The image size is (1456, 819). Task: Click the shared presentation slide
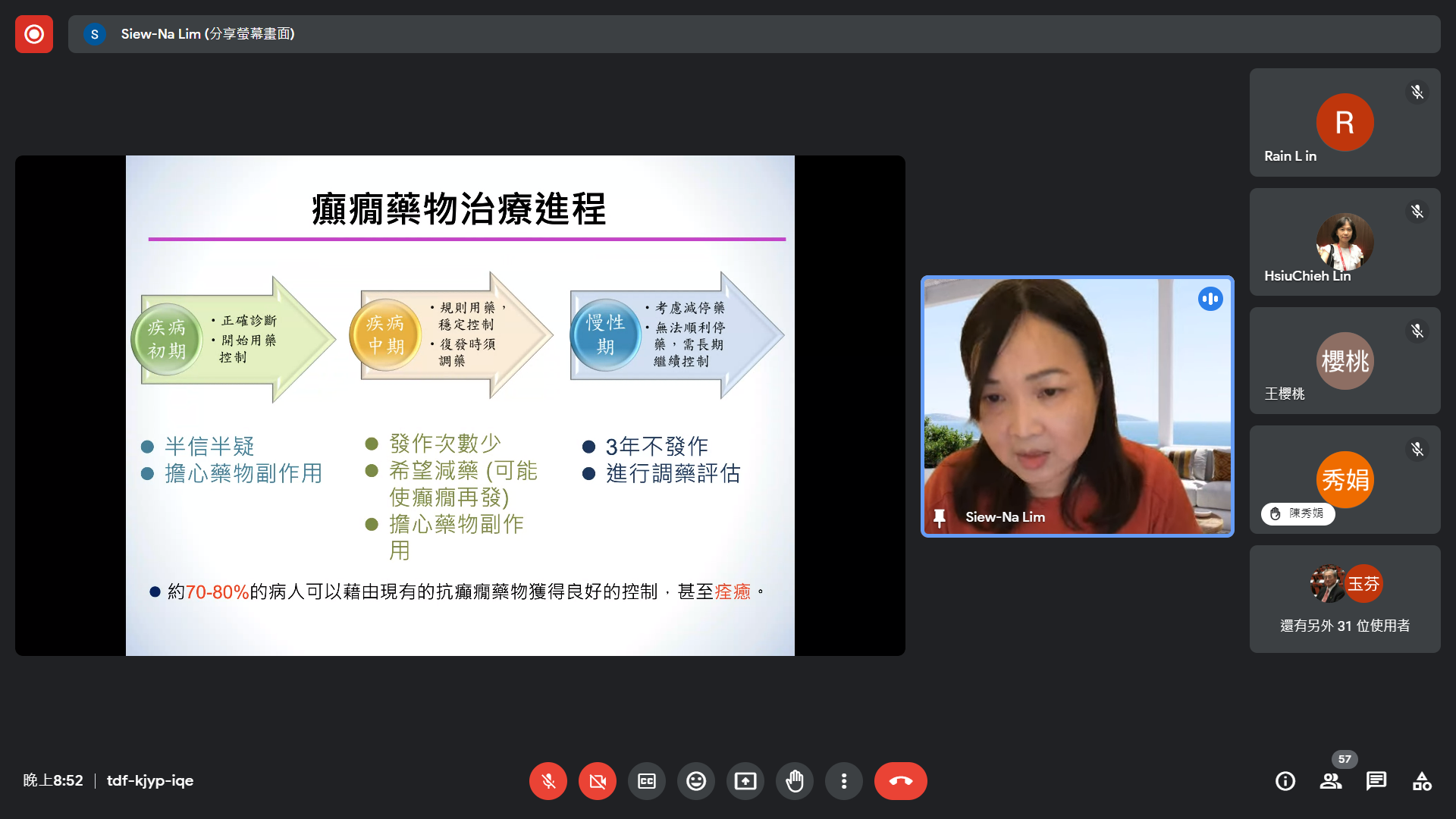(460, 406)
